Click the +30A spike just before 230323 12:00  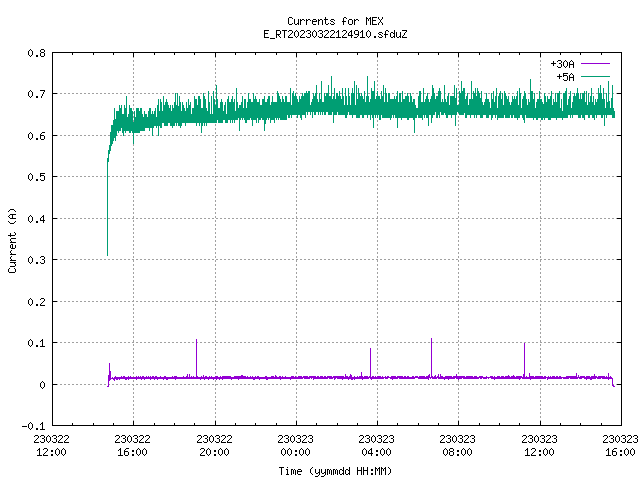(x=524, y=360)
